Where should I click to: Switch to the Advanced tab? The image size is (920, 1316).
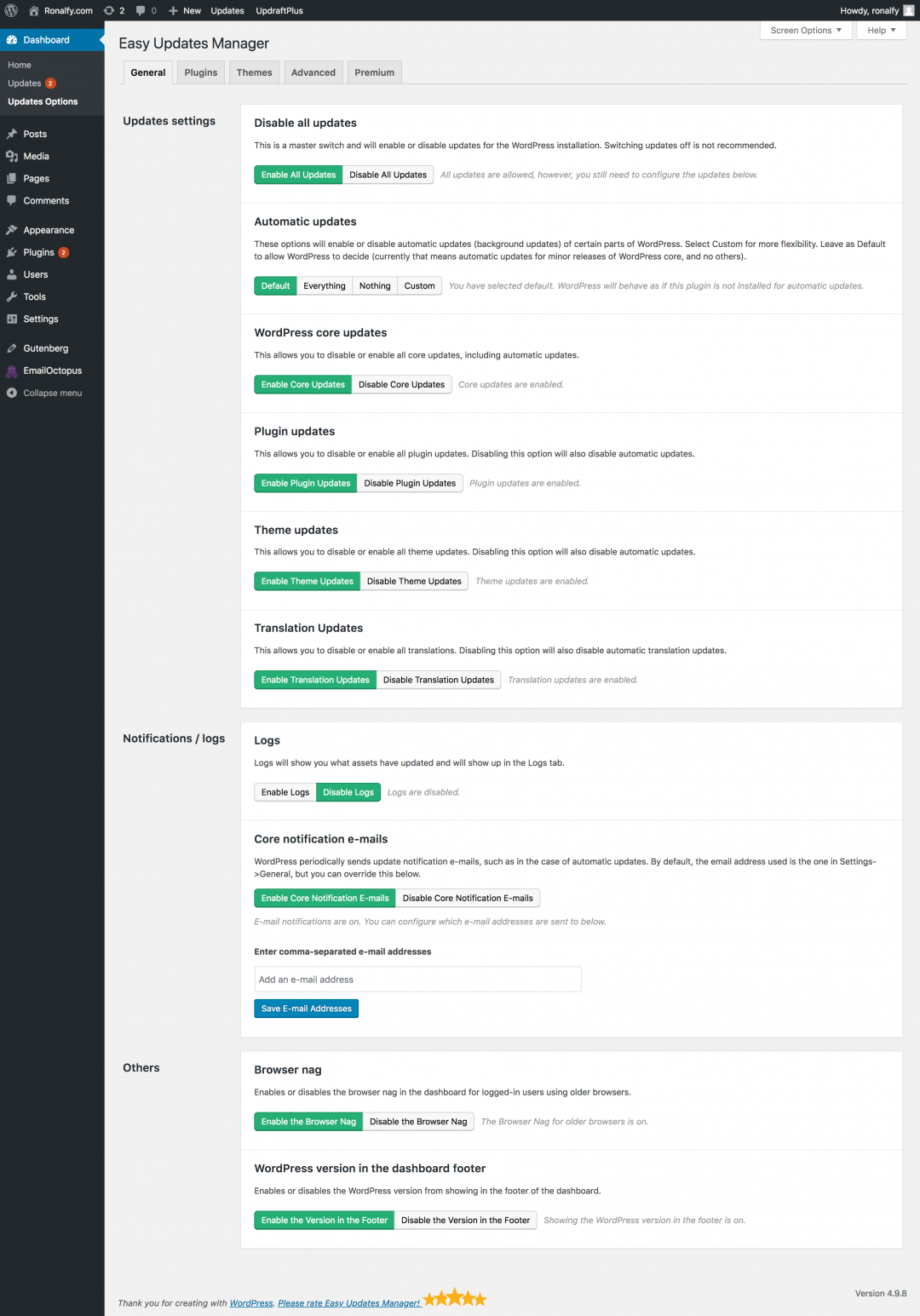pyautogui.click(x=313, y=72)
